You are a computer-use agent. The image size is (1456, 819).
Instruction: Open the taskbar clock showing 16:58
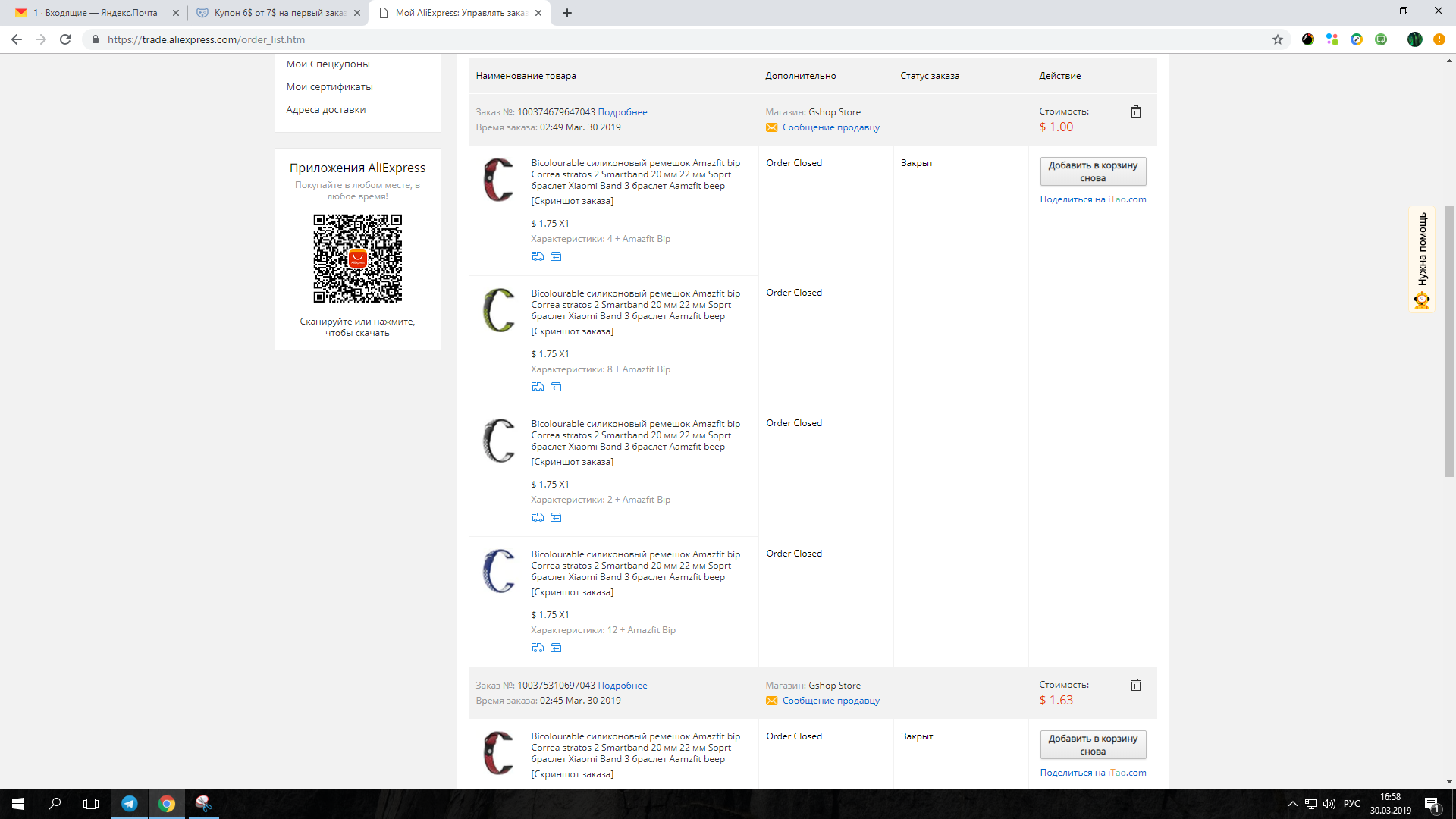(1391, 804)
